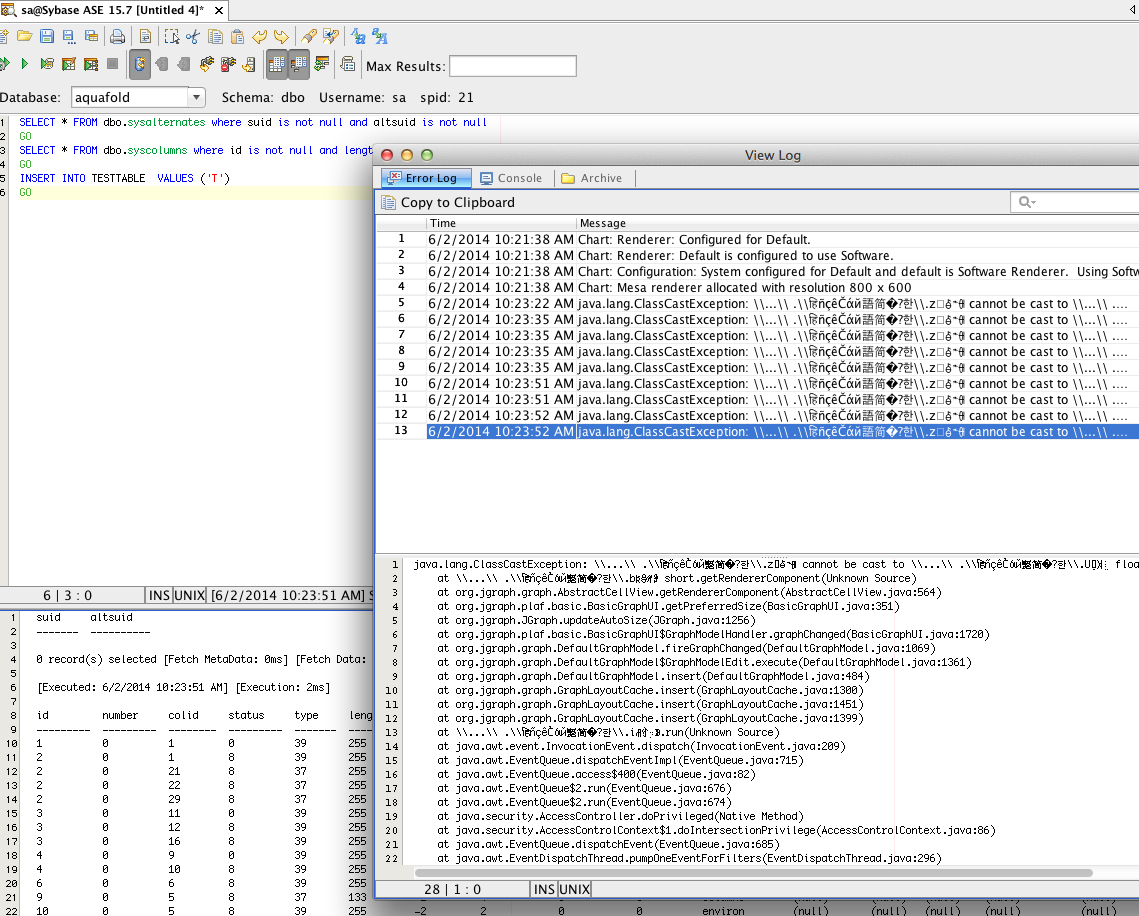
Task: Click the execute edit table icon
Action: (69, 65)
